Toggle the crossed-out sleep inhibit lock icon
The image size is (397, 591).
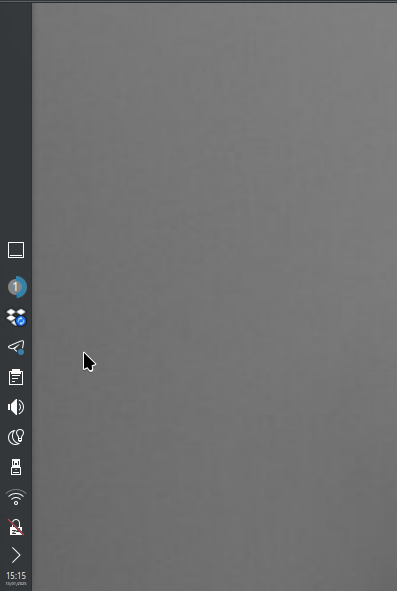16,527
